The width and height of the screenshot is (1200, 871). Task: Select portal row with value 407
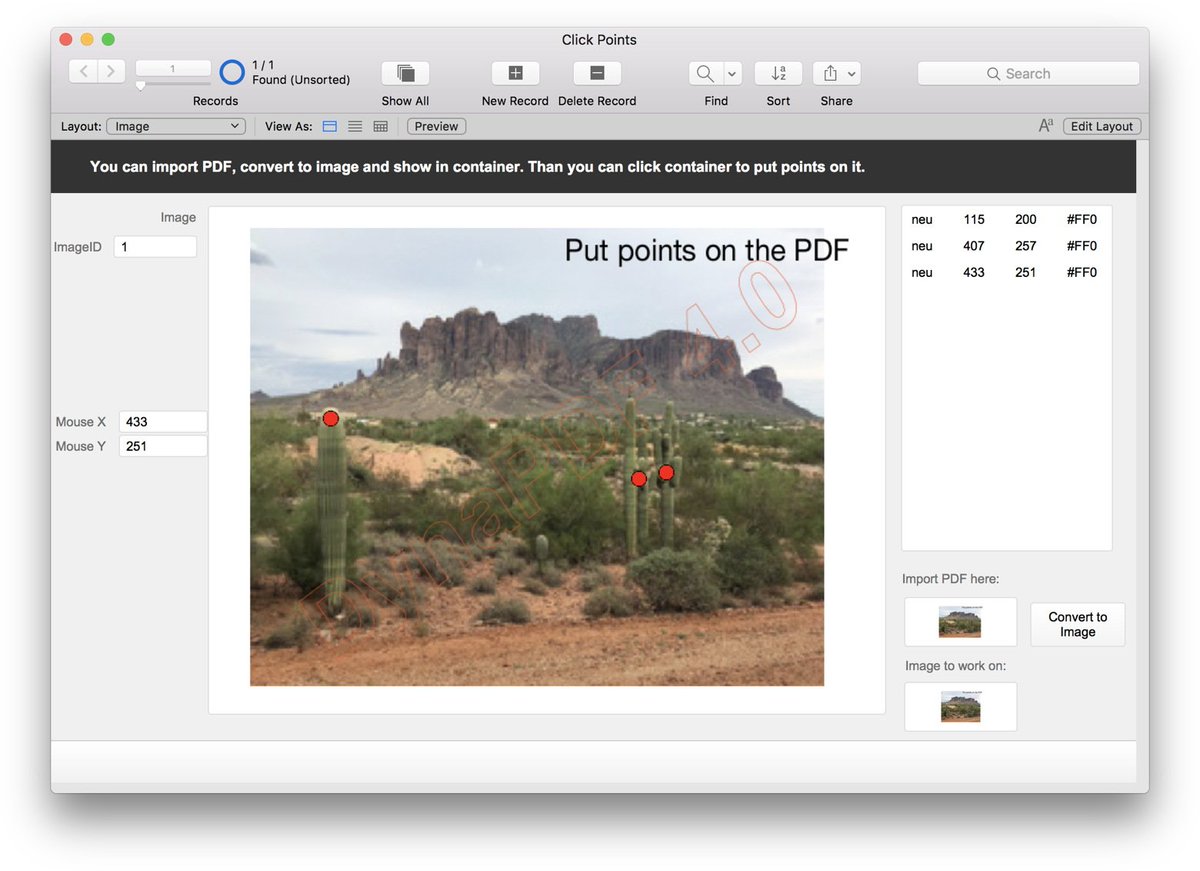tap(1006, 246)
